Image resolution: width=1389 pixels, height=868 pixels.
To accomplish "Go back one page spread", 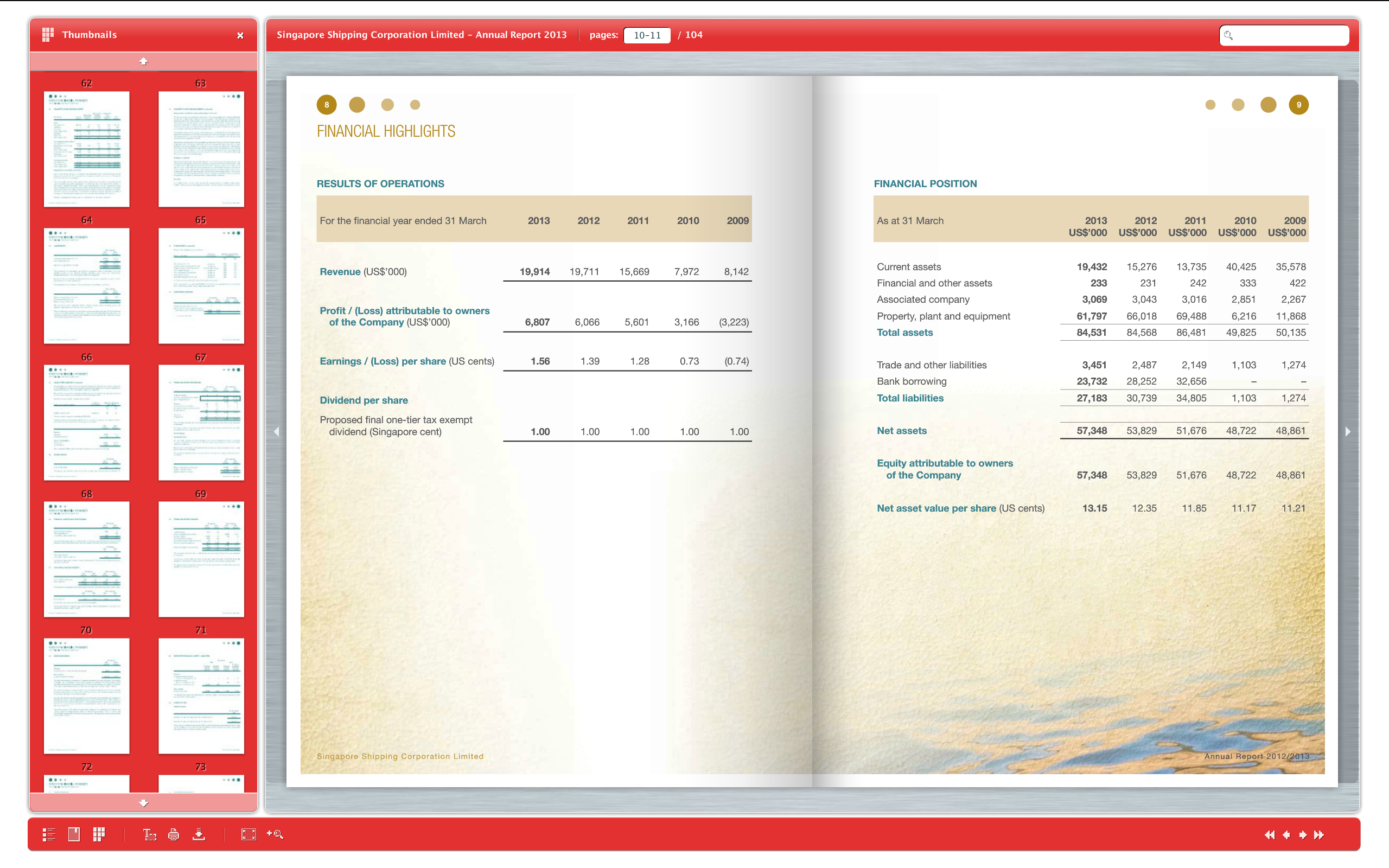I will coord(1287,835).
